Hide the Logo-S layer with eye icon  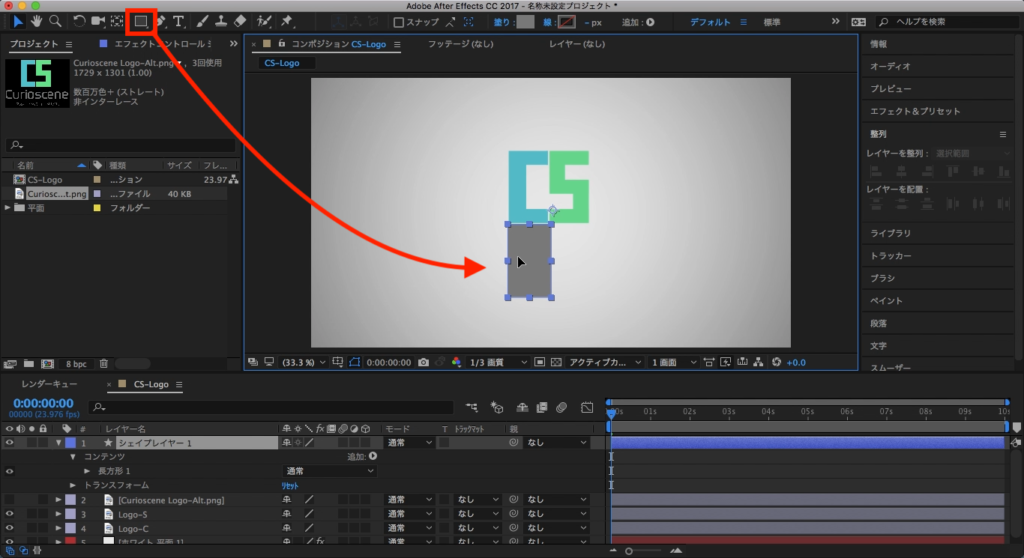9,514
